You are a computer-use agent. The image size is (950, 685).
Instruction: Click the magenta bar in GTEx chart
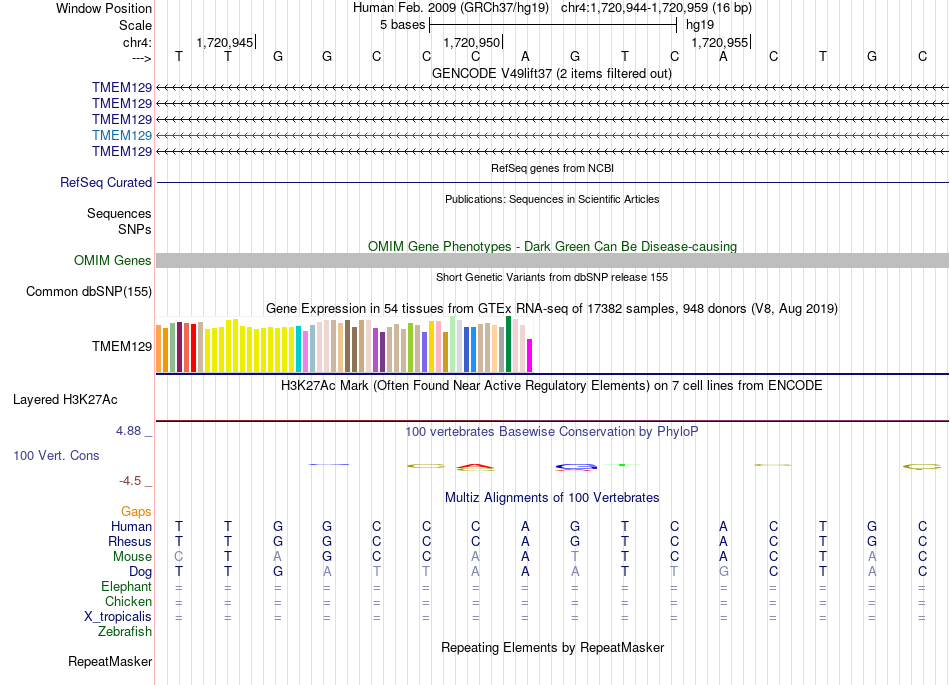pyautogui.click(x=530, y=356)
